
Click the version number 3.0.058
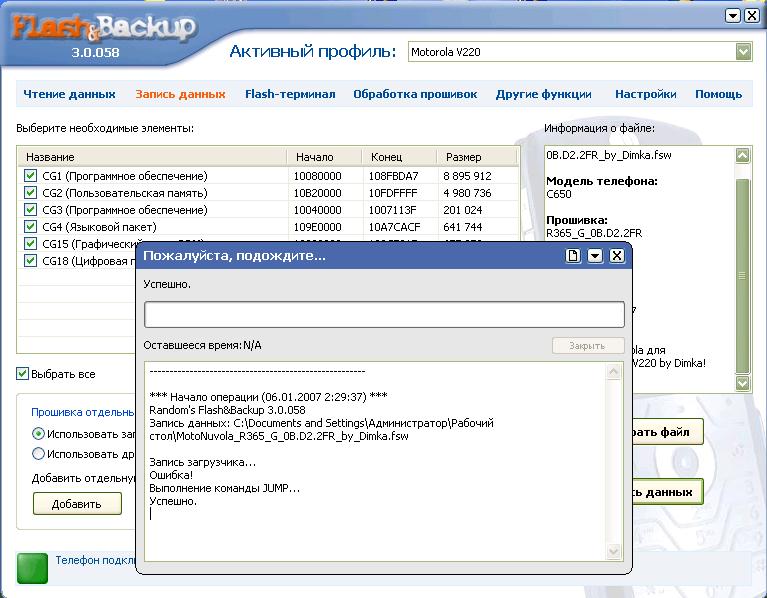[x=95, y=52]
